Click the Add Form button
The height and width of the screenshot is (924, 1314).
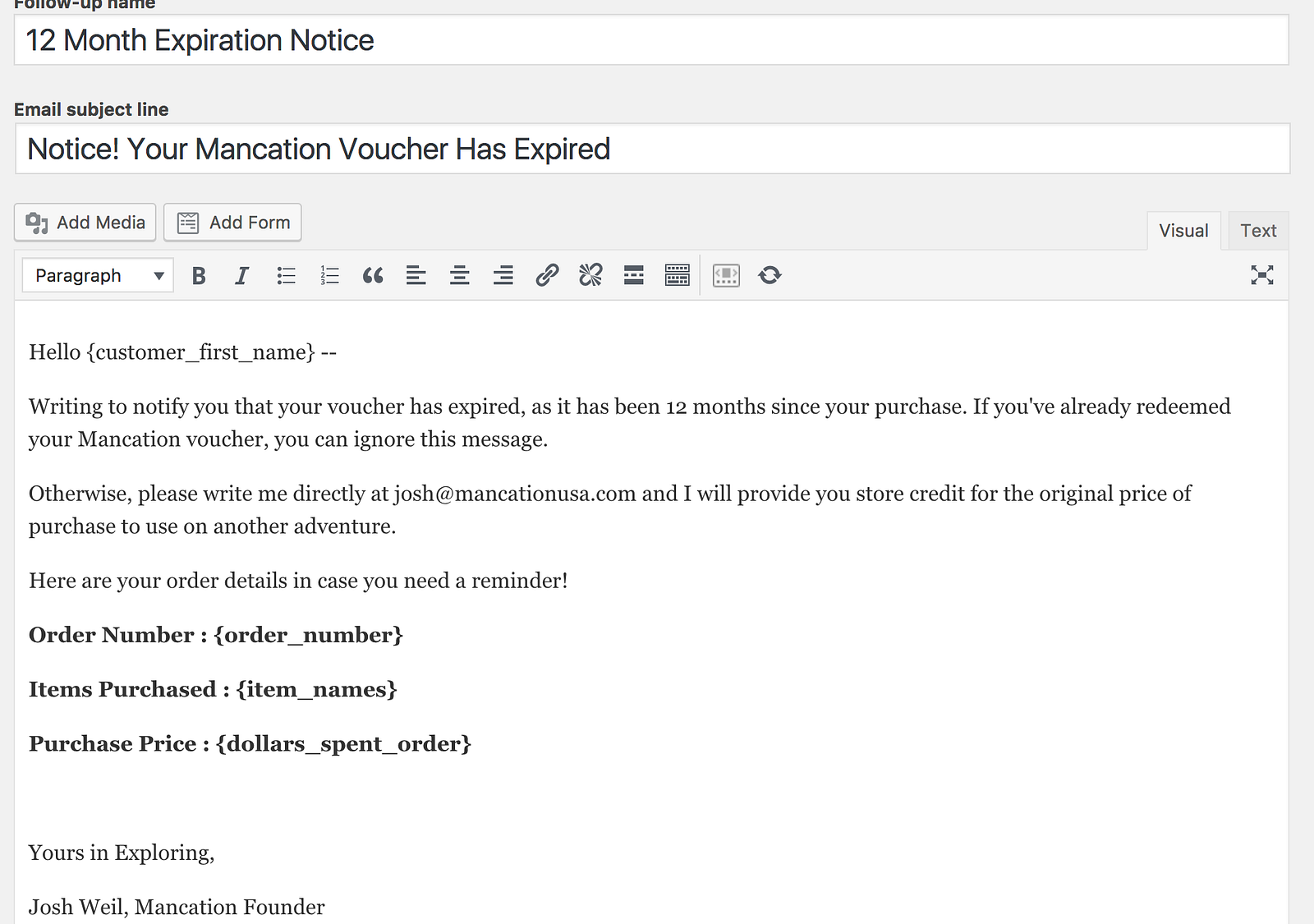[x=232, y=223]
